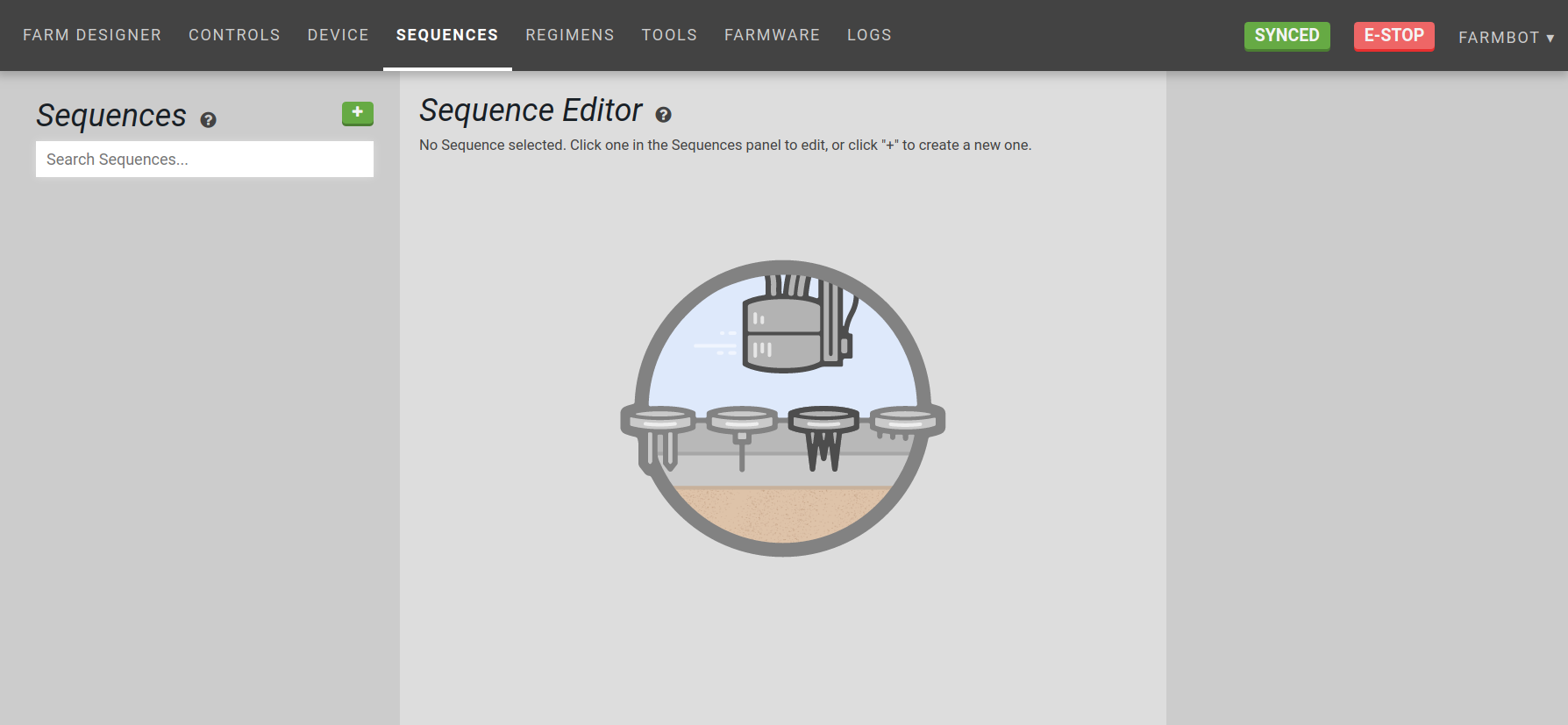The width and height of the screenshot is (1568, 725).
Task: Hit the red E-STOP button
Action: click(x=1393, y=36)
